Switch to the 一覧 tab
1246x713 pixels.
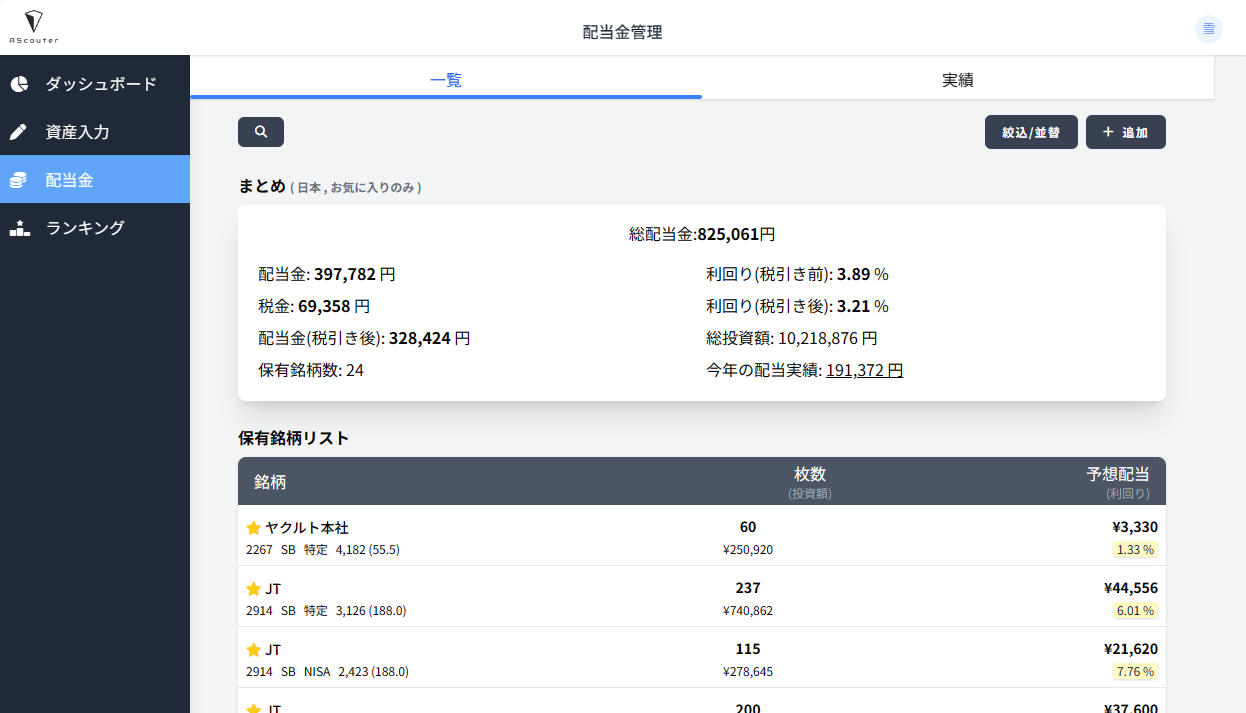(x=446, y=80)
